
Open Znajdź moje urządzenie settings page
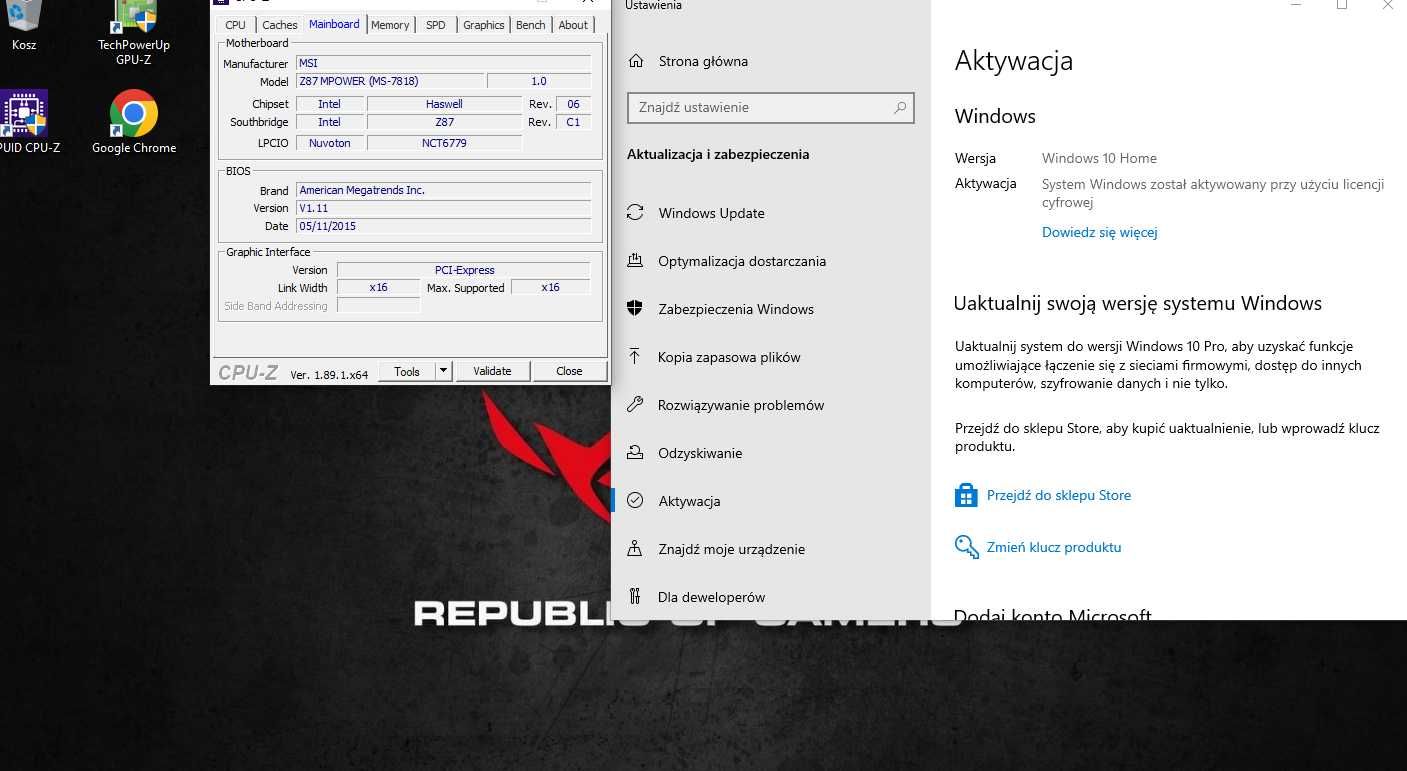[x=731, y=549]
